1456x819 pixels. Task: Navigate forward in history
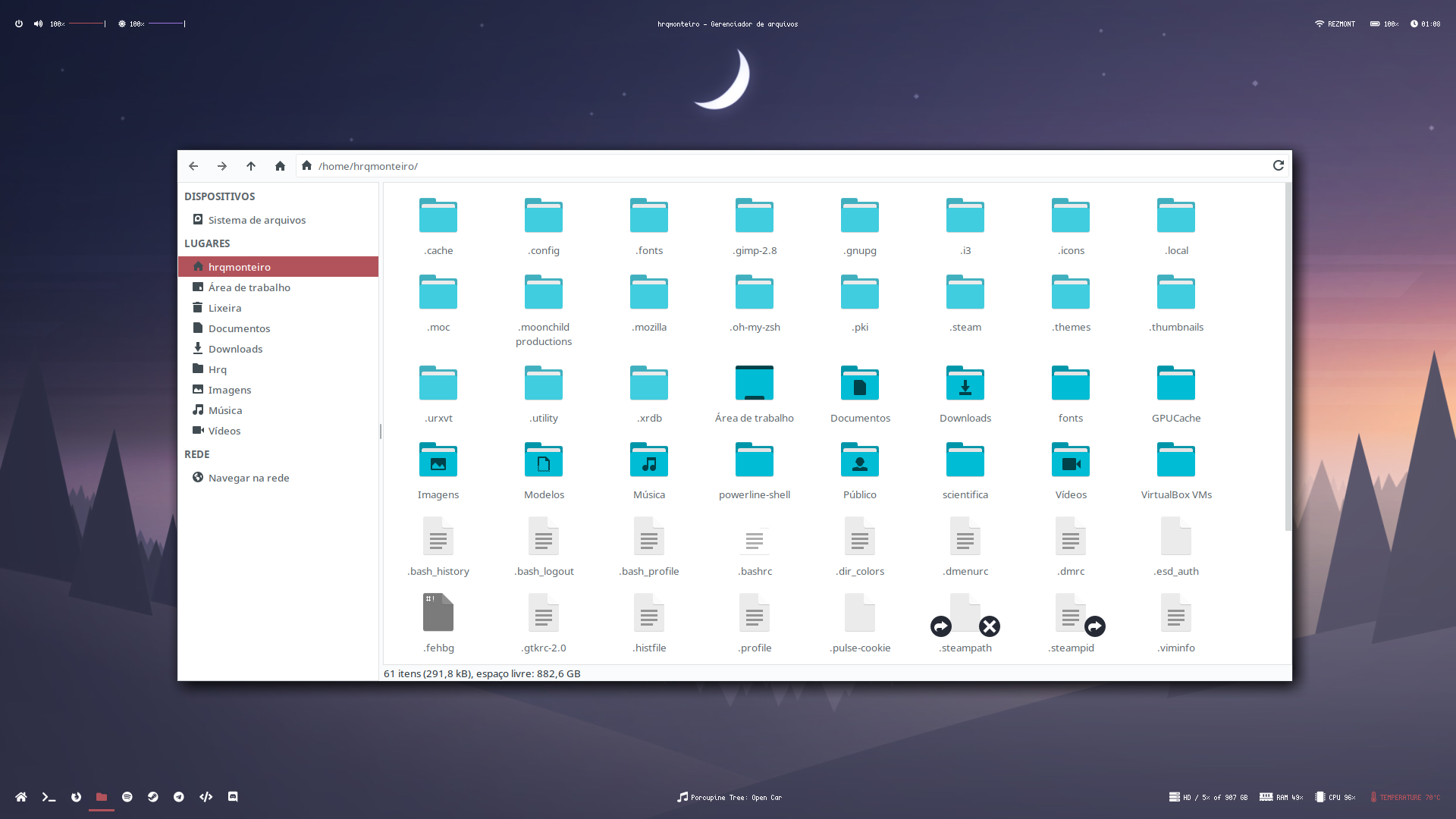pyautogui.click(x=221, y=166)
